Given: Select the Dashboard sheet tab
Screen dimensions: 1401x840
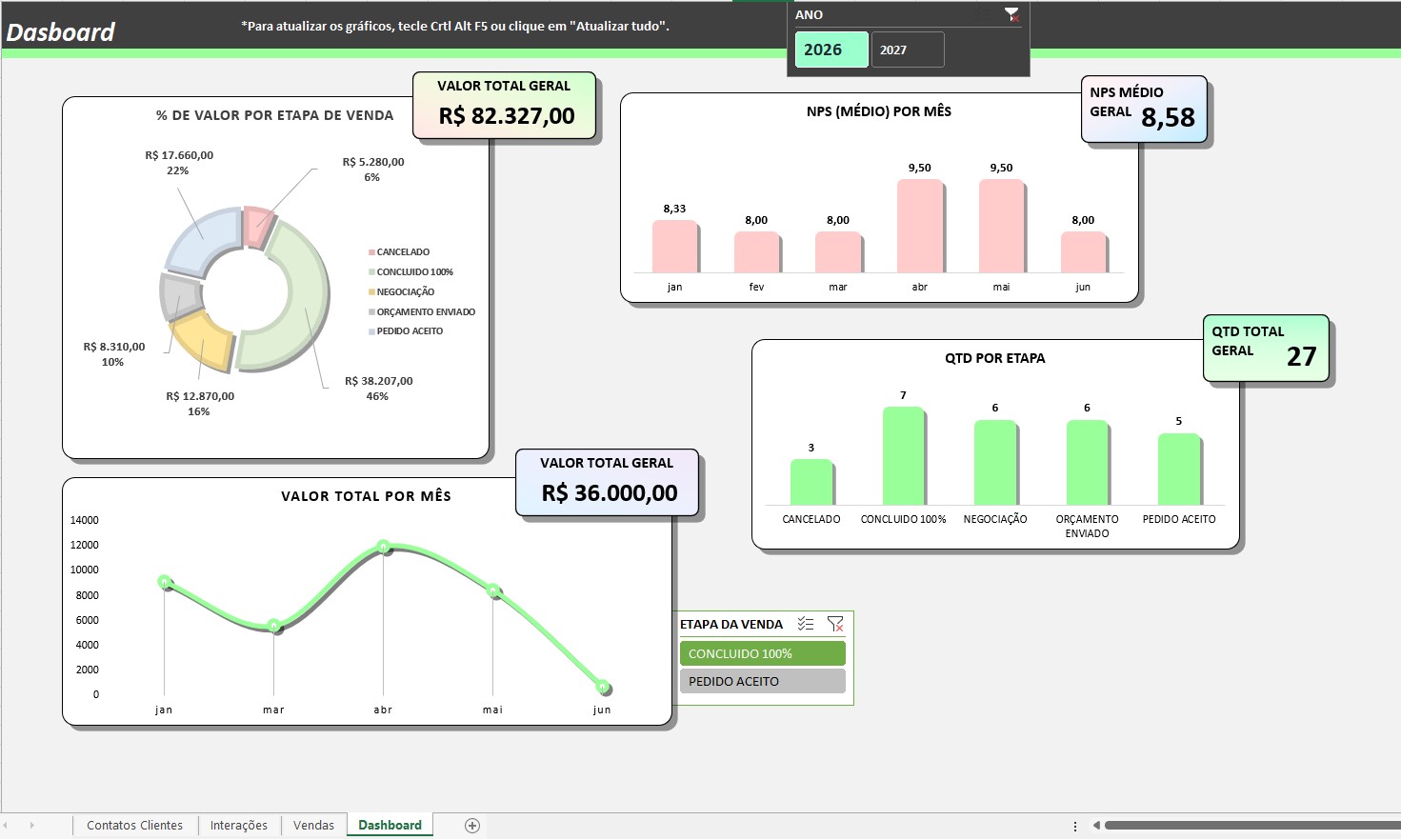Looking at the screenshot, I should pos(390,826).
